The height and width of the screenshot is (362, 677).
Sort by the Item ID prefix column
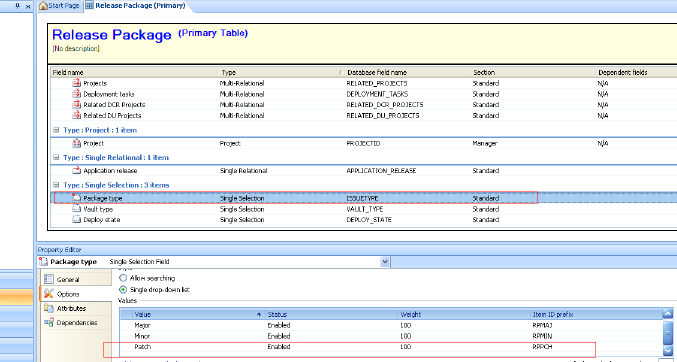pos(596,314)
